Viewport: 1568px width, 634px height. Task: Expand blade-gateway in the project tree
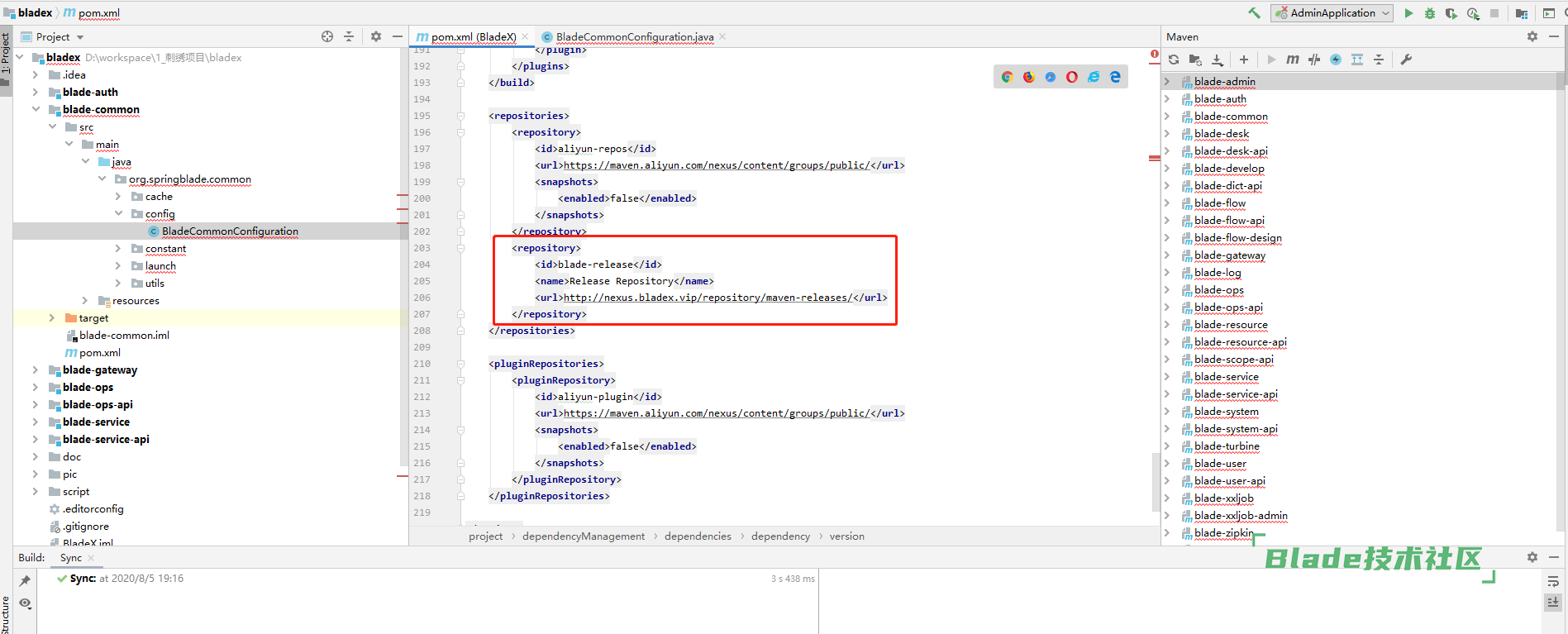click(36, 369)
